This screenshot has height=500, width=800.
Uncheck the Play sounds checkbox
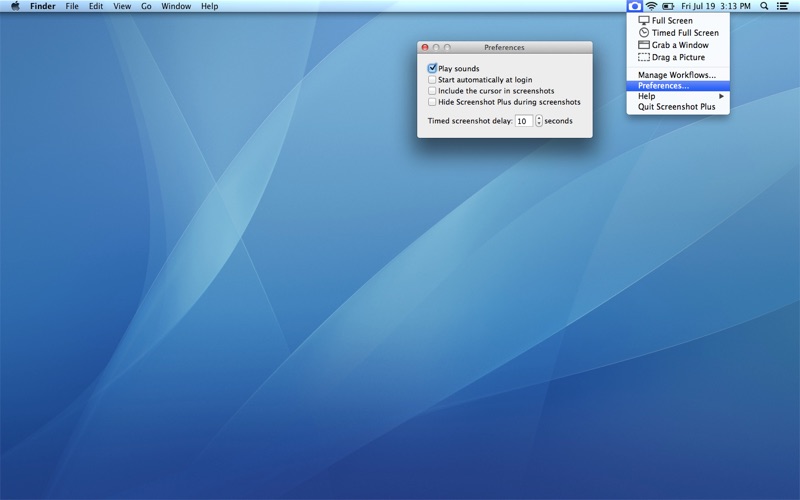432,69
